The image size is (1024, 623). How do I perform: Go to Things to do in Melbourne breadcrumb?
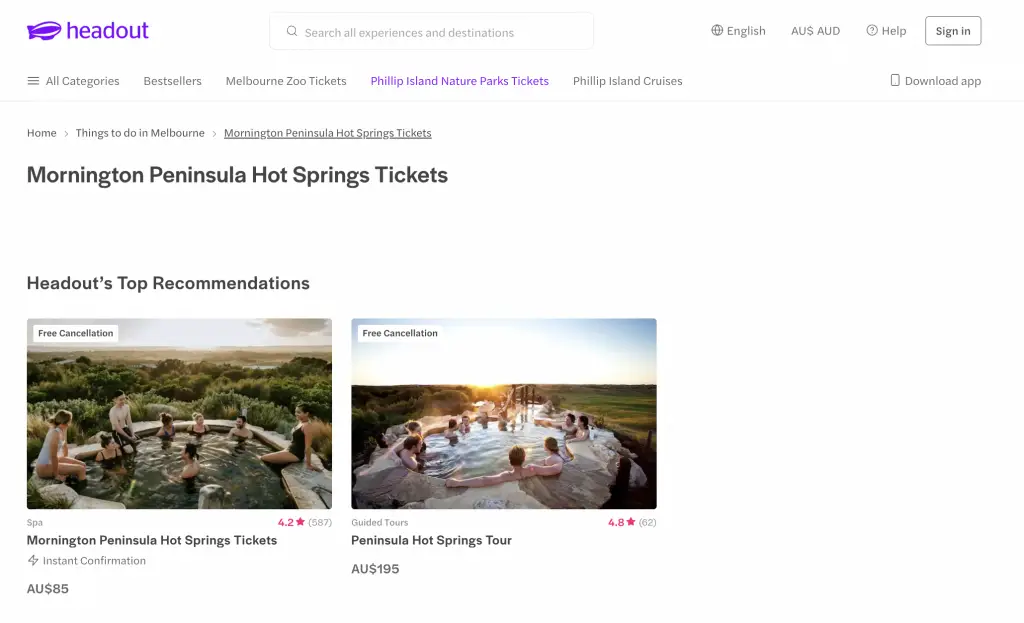[140, 133]
